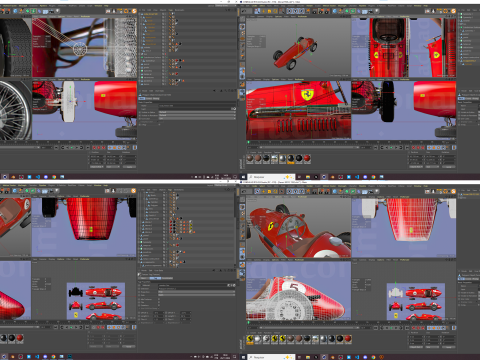Viewport: 480px width, 360px height.
Task: Click the orange round icon at top-right window's toolbar end
Action: point(453,11)
